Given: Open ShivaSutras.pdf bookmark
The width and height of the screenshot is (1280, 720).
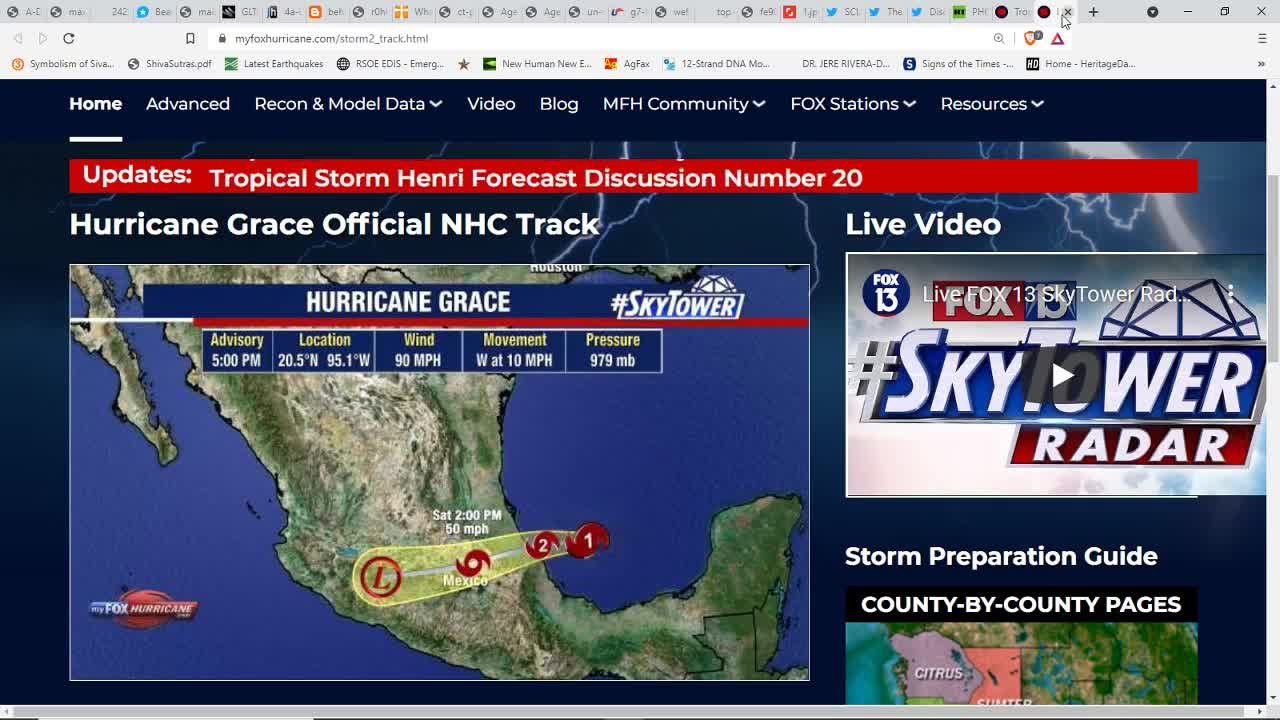Looking at the screenshot, I should (169, 64).
